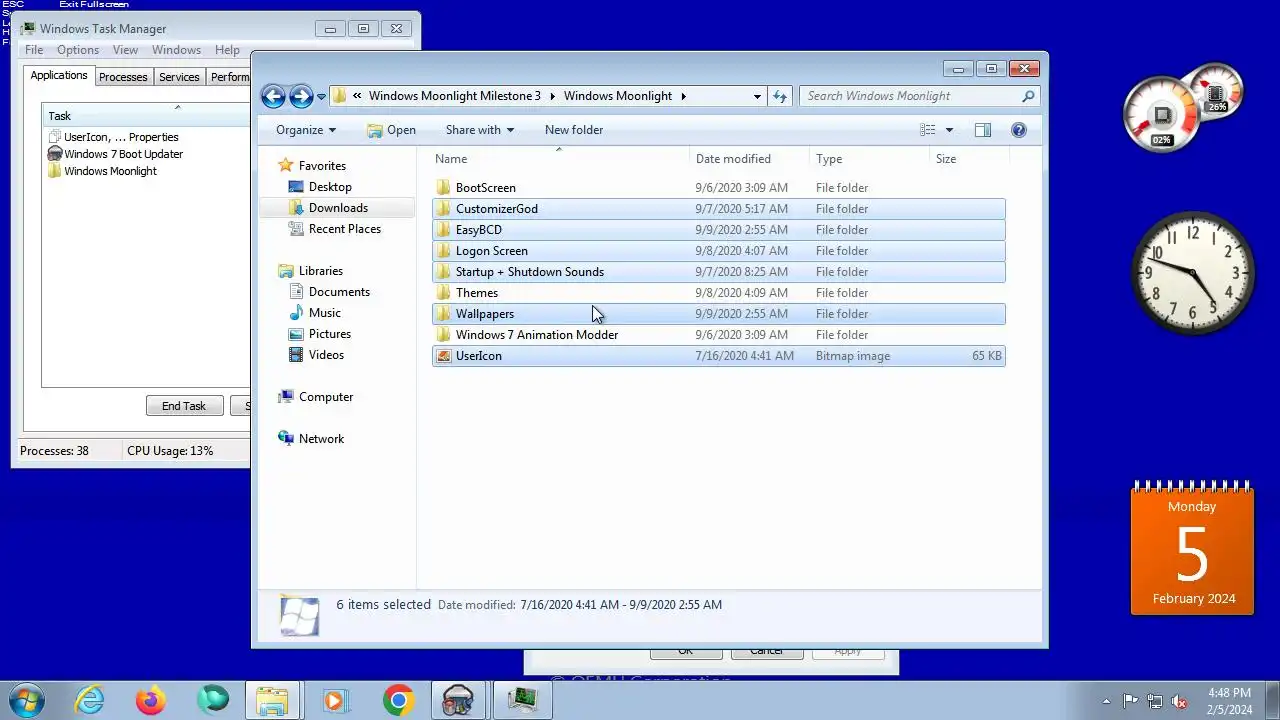Show hidden icons in the system tray

coord(1106,701)
